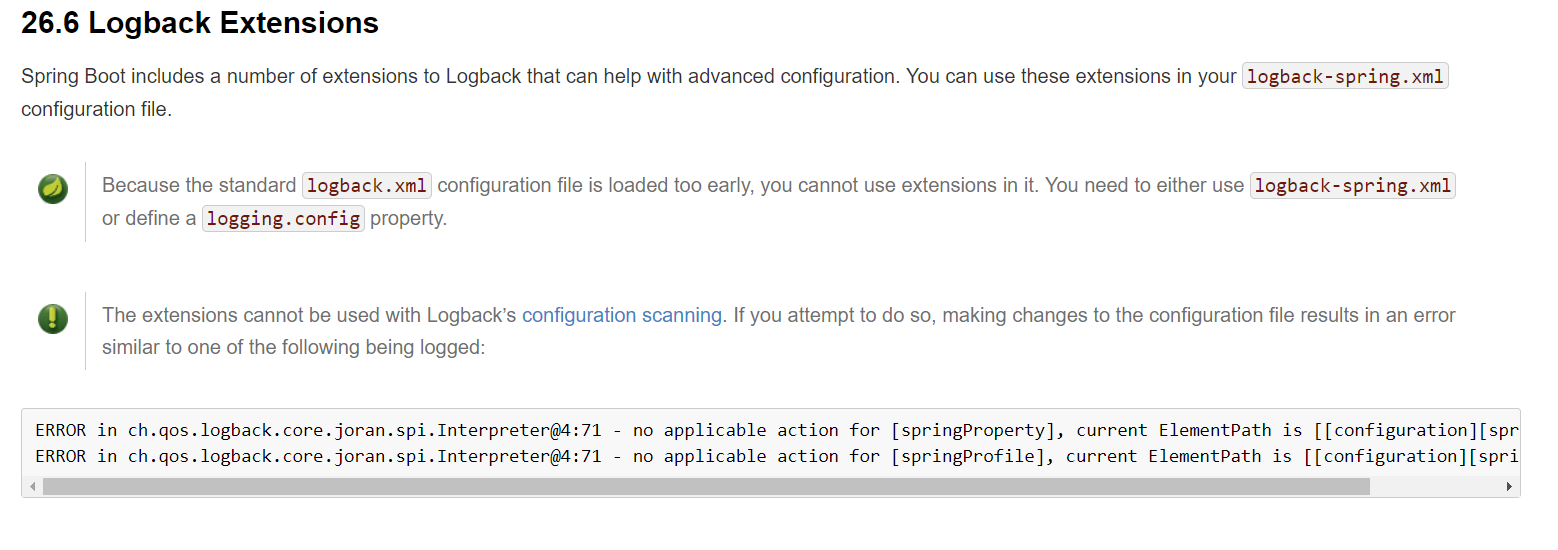Click the code block's left scroll arrow
This screenshot has height=550, width=1558.
pos(32,487)
